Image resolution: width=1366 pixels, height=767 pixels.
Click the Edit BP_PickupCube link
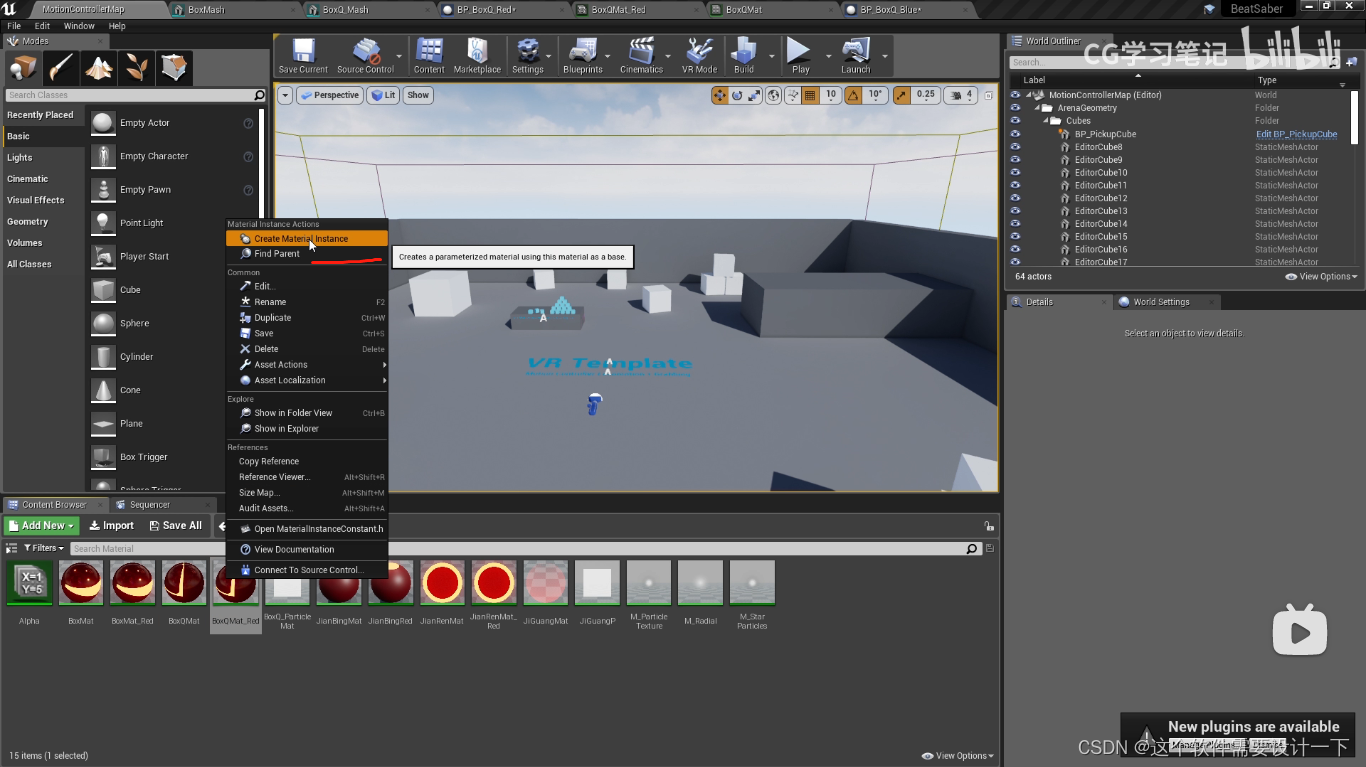click(x=1296, y=134)
